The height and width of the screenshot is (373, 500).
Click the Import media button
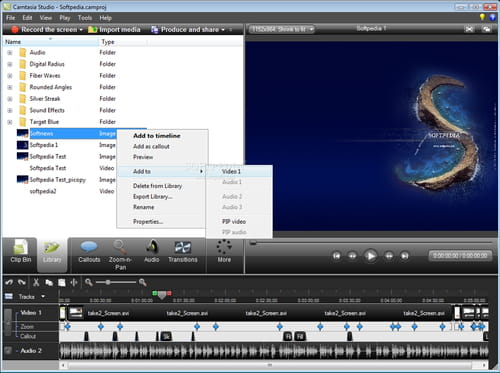[x=114, y=30]
